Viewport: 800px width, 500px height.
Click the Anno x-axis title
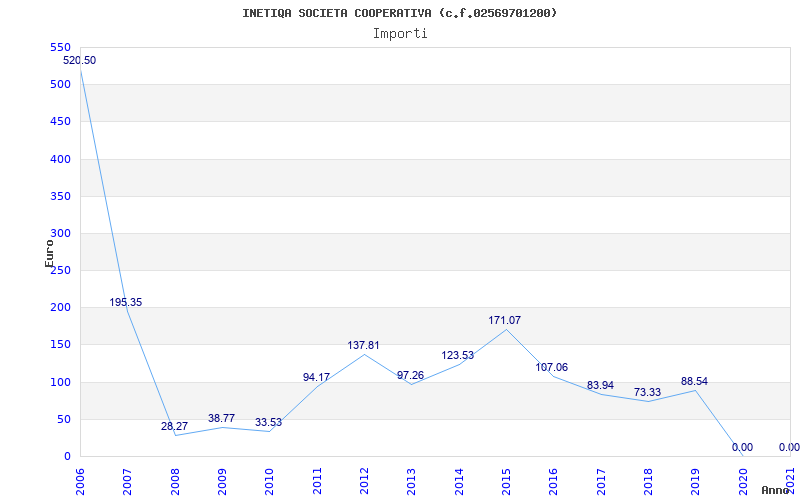pos(775,490)
